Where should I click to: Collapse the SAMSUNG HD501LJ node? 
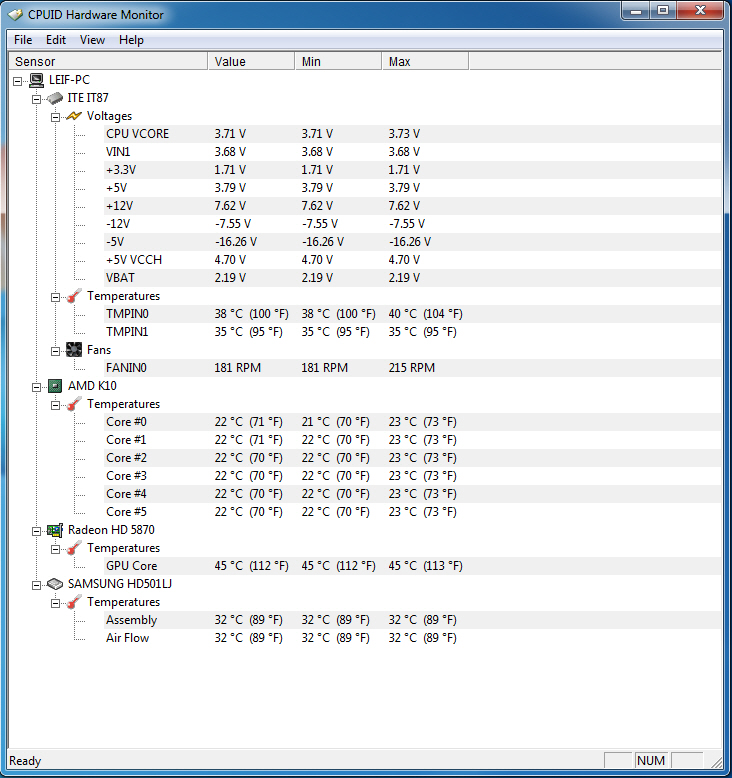tap(37, 585)
